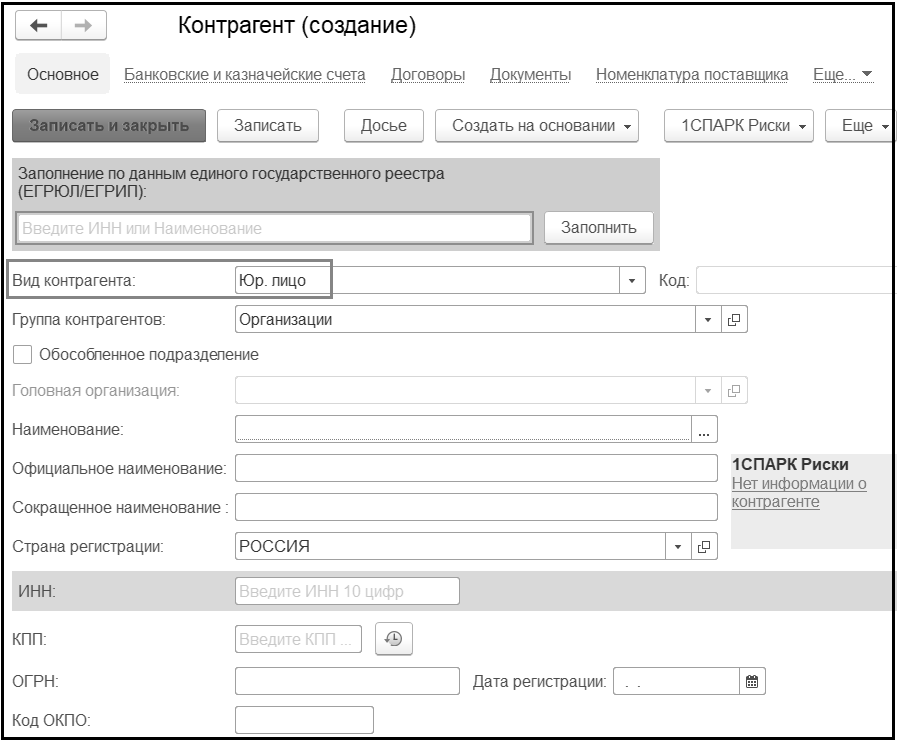Focus the ИНН input field

click(x=347, y=592)
